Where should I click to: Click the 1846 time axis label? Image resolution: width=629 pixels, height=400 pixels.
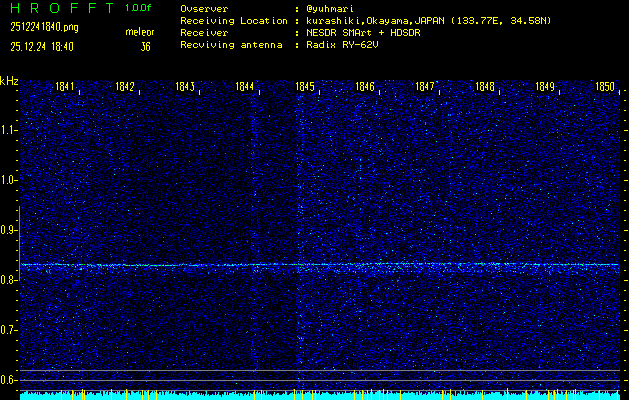tap(365, 86)
